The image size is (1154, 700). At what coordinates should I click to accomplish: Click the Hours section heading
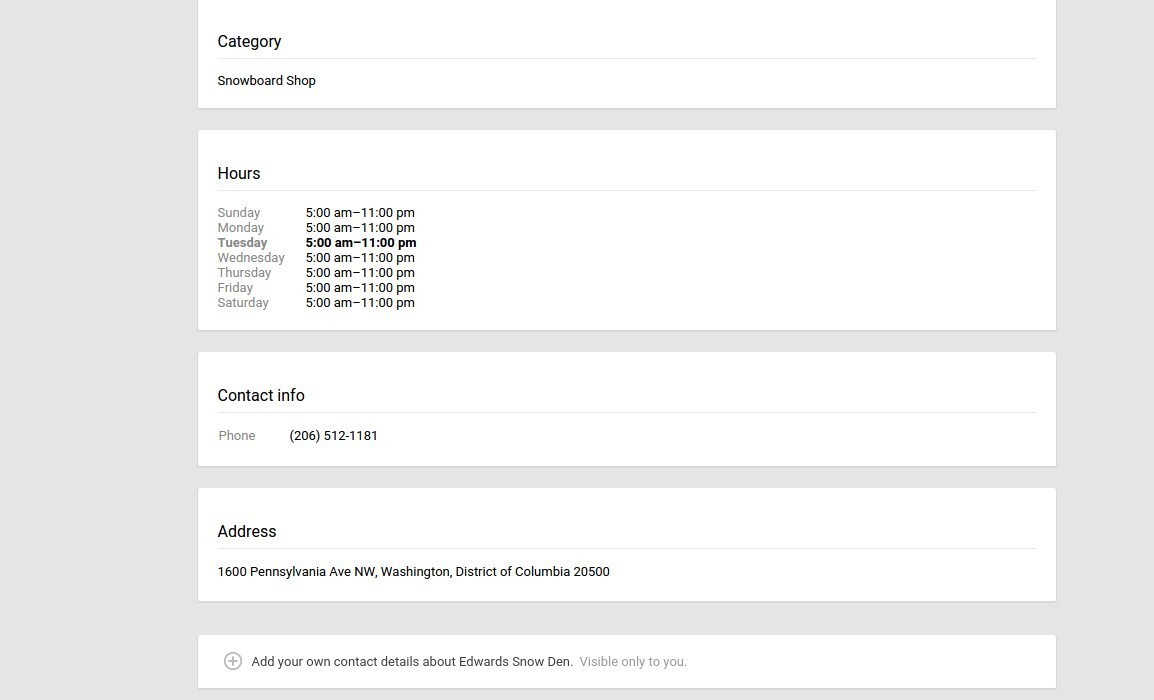point(239,173)
